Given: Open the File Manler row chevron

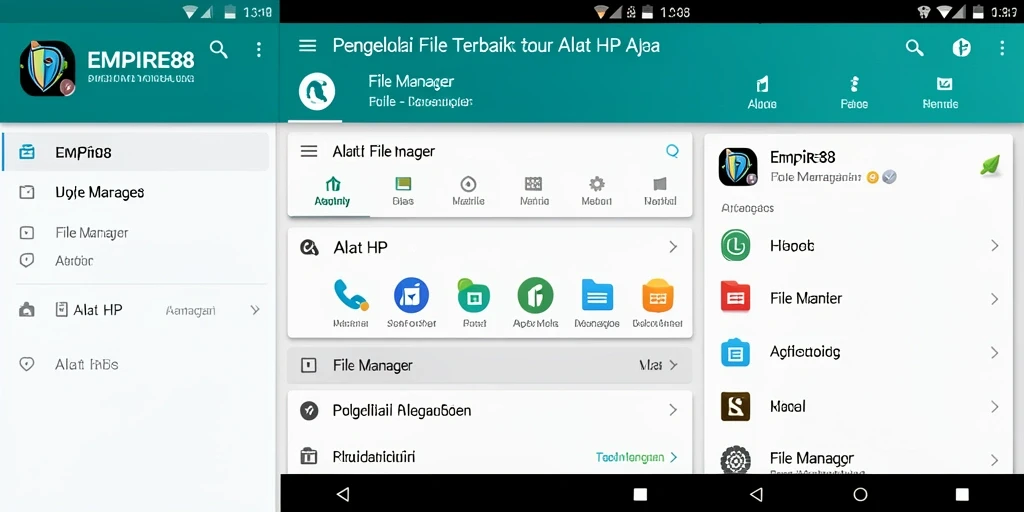Looking at the screenshot, I should [x=995, y=299].
